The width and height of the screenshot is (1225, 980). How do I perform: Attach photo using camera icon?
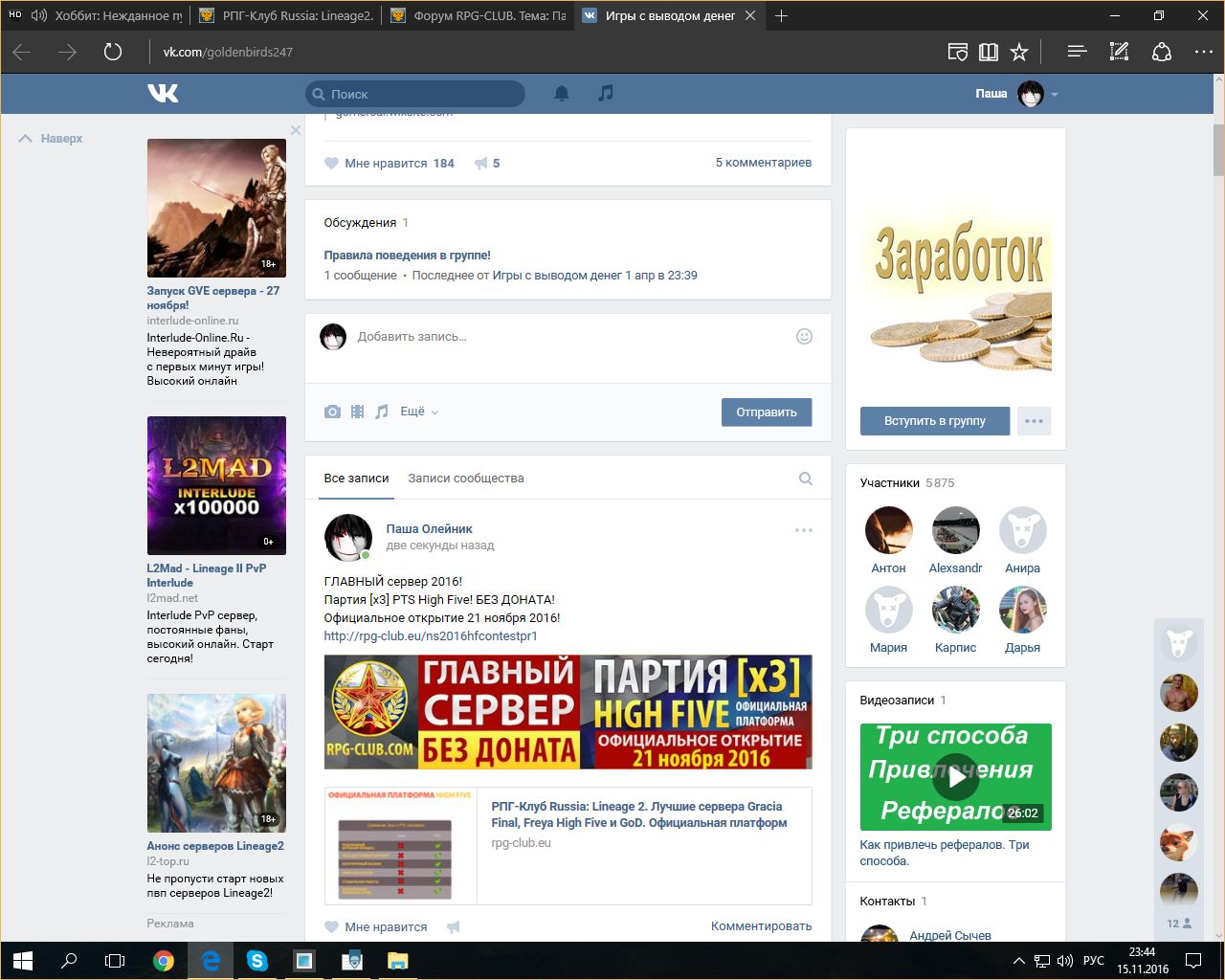click(x=332, y=412)
